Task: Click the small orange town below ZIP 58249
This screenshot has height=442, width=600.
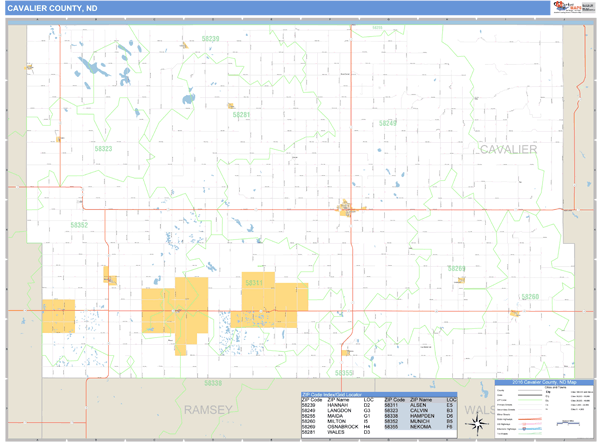Action: 461,281
